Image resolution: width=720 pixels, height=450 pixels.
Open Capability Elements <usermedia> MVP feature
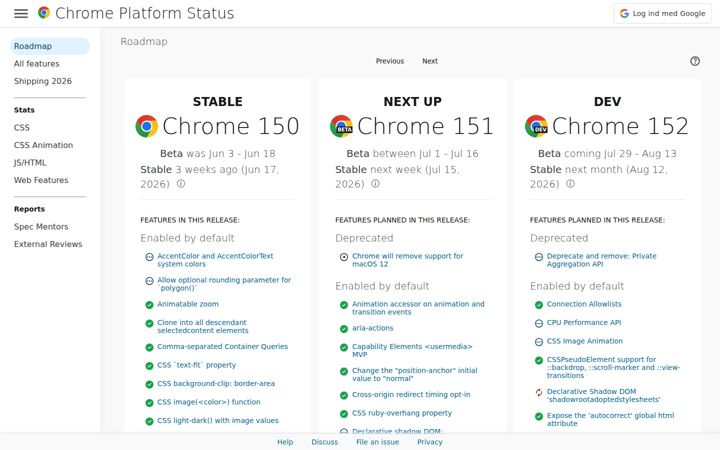pos(412,350)
